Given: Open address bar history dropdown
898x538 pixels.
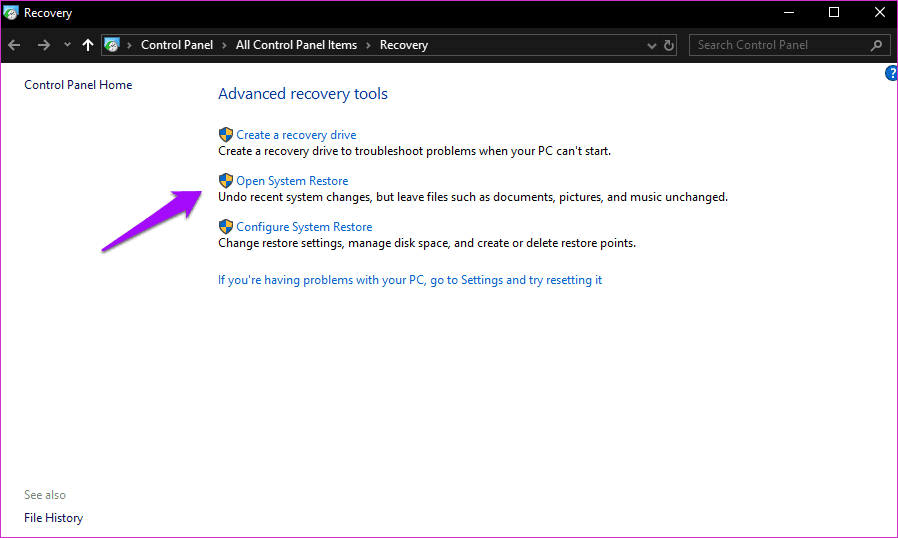Looking at the screenshot, I should pyautogui.click(x=651, y=45).
